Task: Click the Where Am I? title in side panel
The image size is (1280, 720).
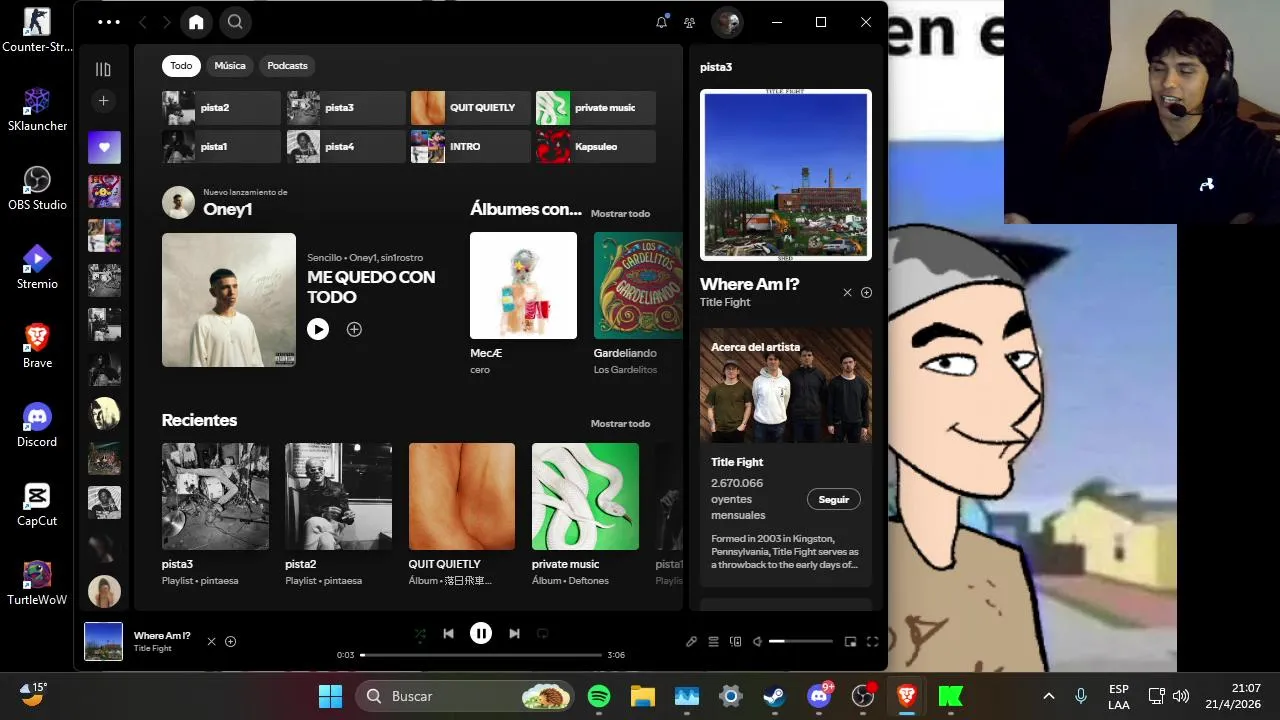Action: click(x=749, y=284)
